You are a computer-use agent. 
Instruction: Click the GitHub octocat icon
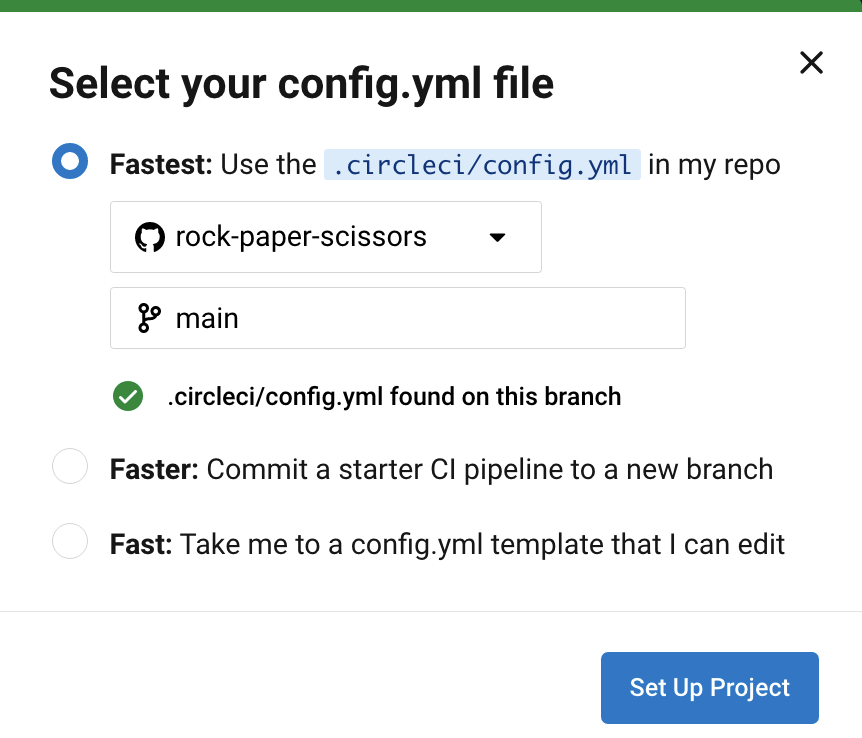pos(149,237)
